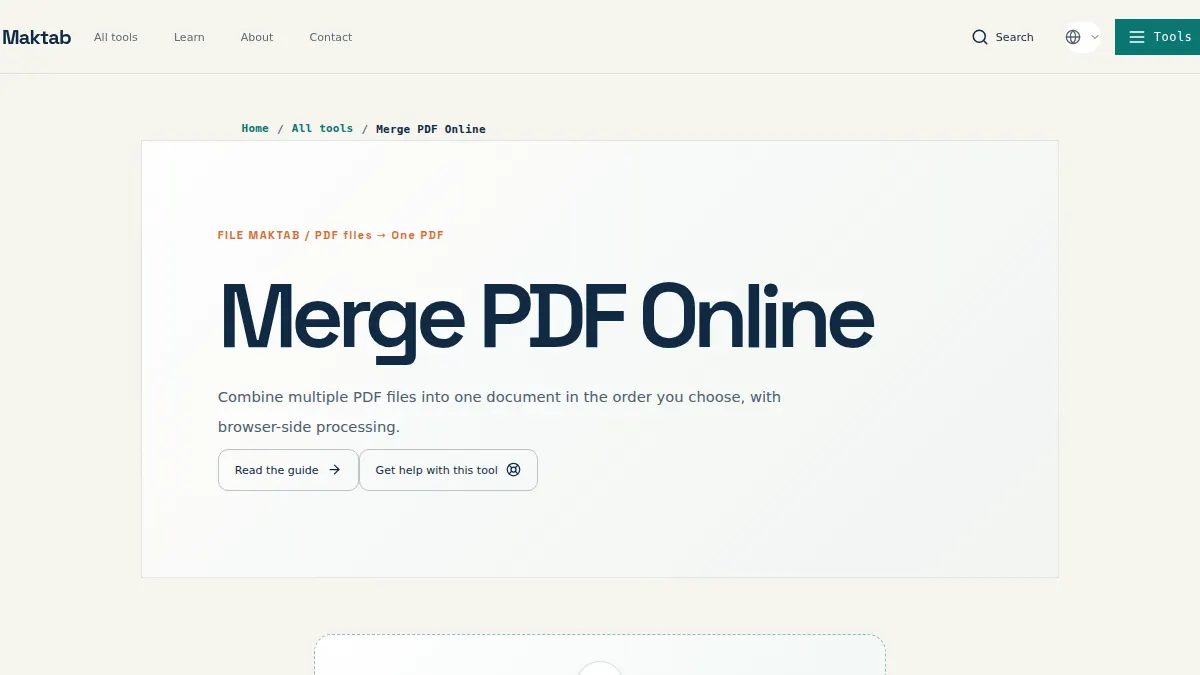Screen dimensions: 1200x675
Task: Expand the language chevron dropdown
Action: coord(1094,37)
